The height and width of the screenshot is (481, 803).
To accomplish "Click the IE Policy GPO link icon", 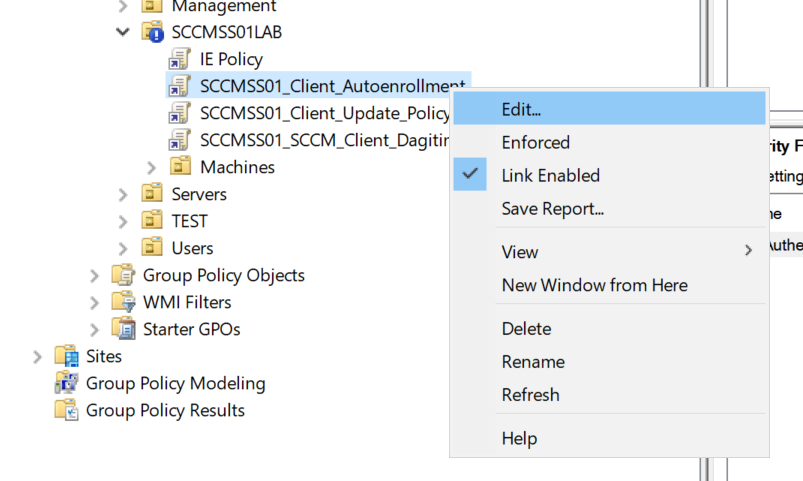I will click(180, 59).
